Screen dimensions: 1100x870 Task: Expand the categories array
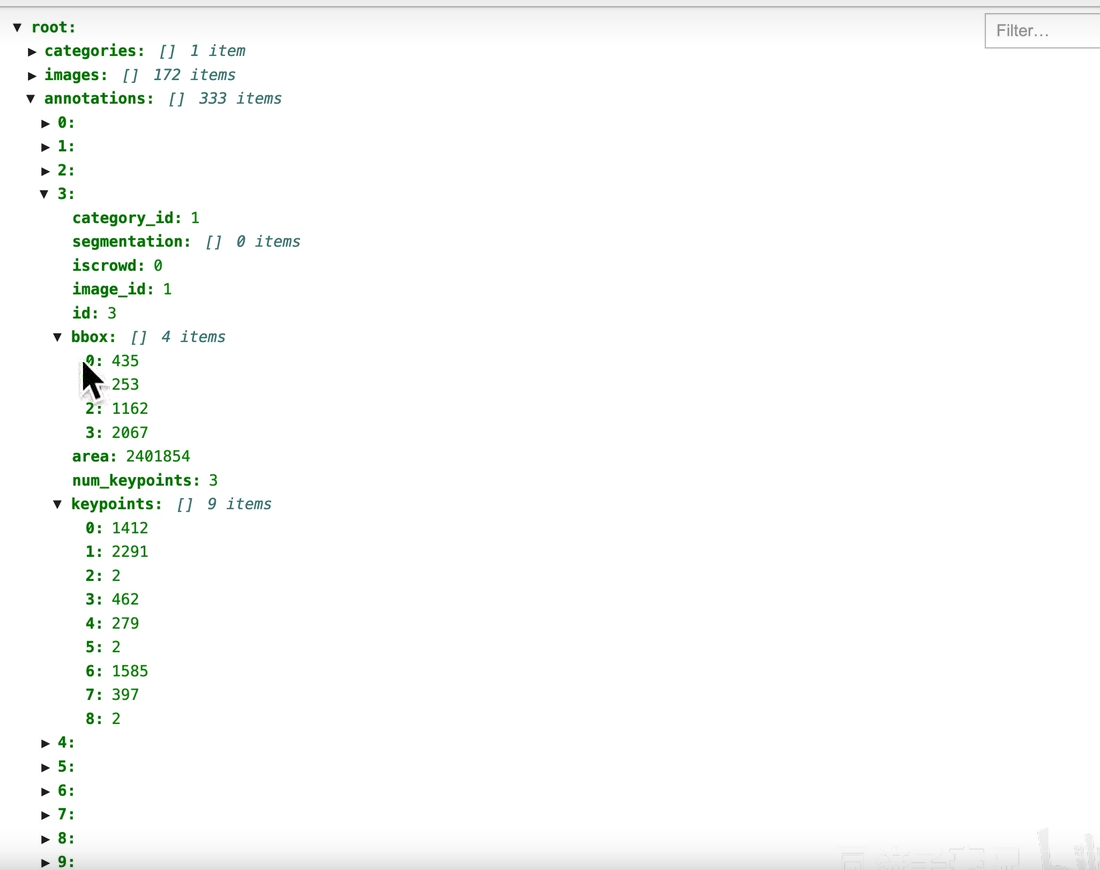coord(32,51)
